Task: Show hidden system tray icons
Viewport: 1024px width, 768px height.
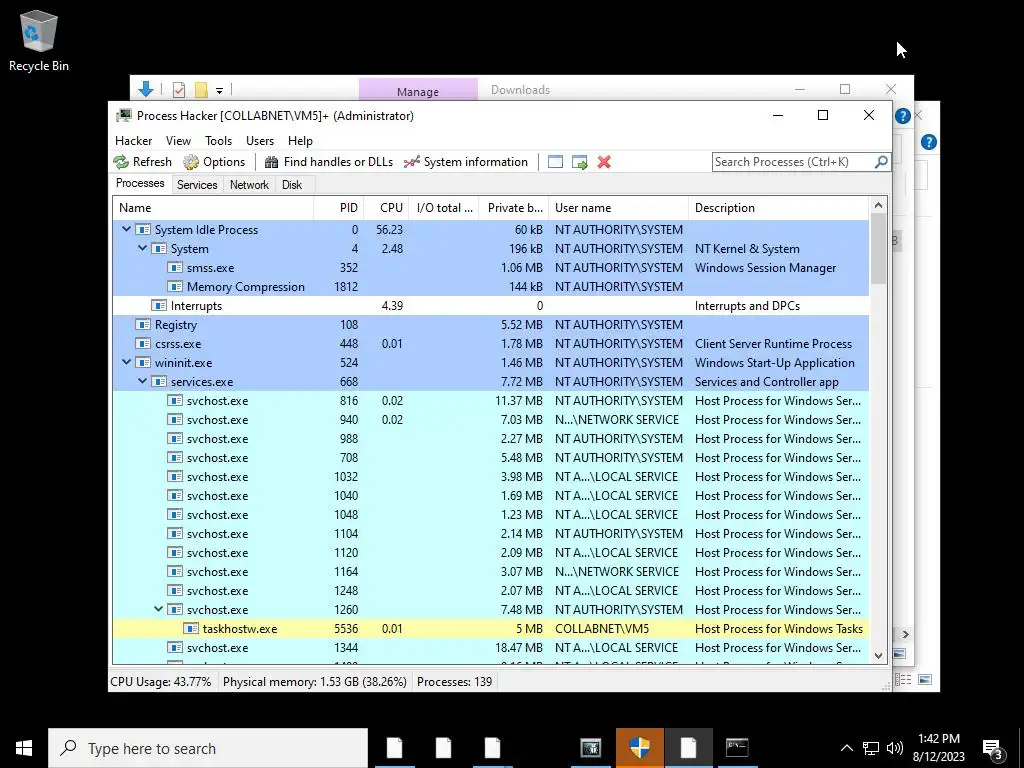Action: (846, 748)
